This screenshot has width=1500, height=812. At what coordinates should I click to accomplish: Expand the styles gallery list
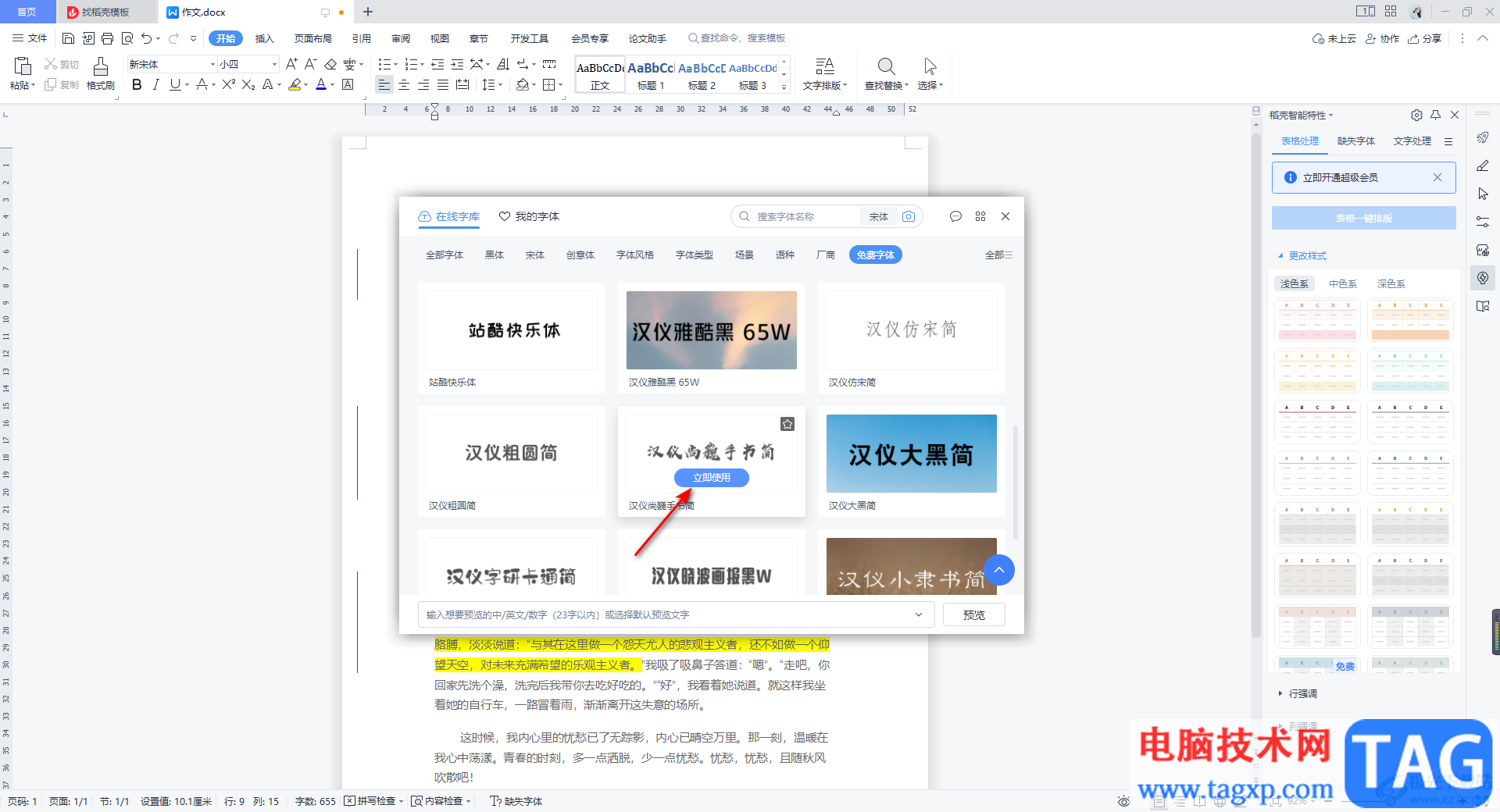[x=784, y=87]
